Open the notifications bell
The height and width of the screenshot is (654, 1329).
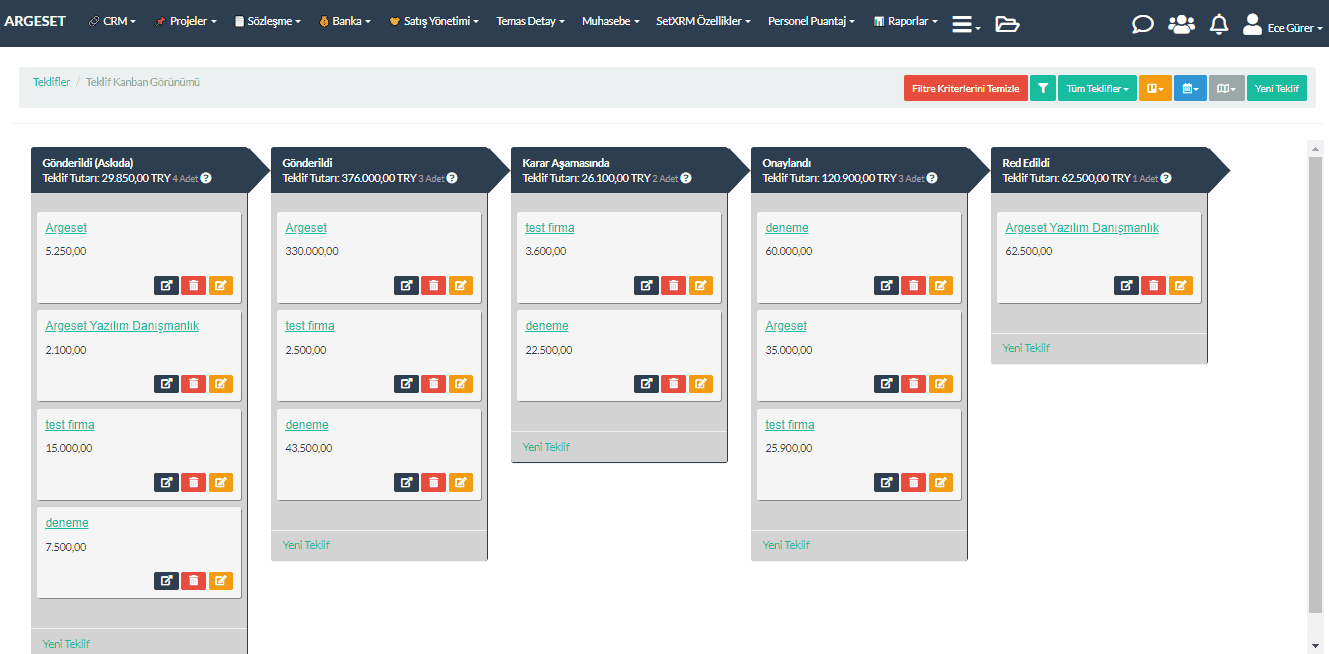1218,24
